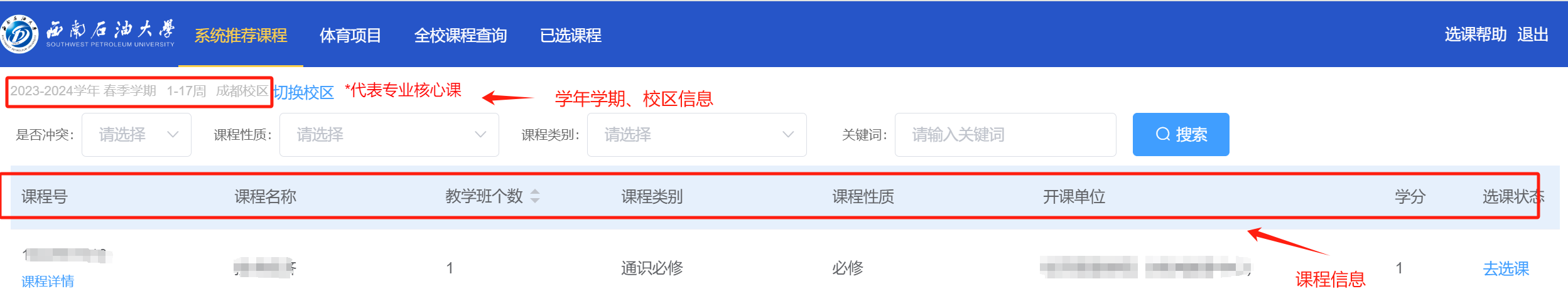Open the 系统推荐课程 tab
The width and height of the screenshot is (1568, 306).
pos(241,35)
